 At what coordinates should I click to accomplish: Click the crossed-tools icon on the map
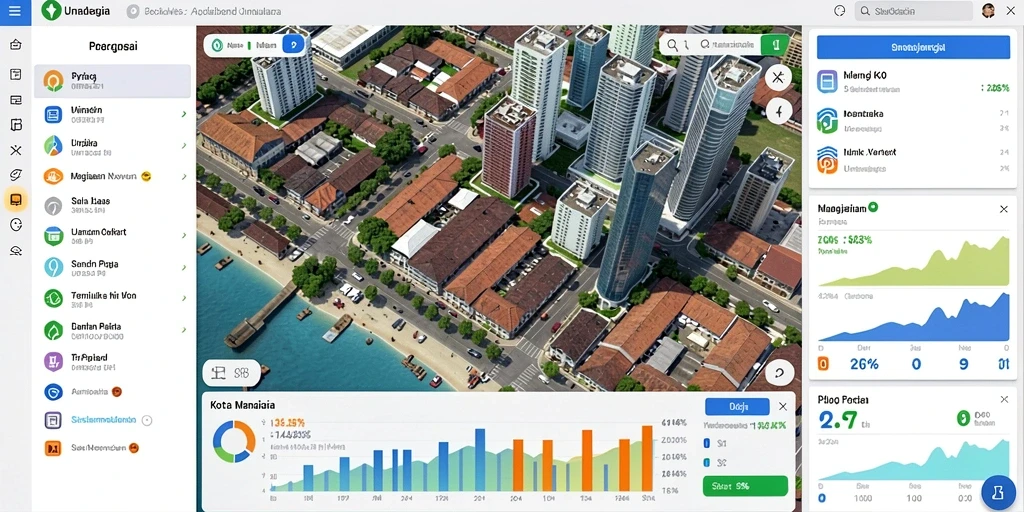pyautogui.click(x=778, y=78)
